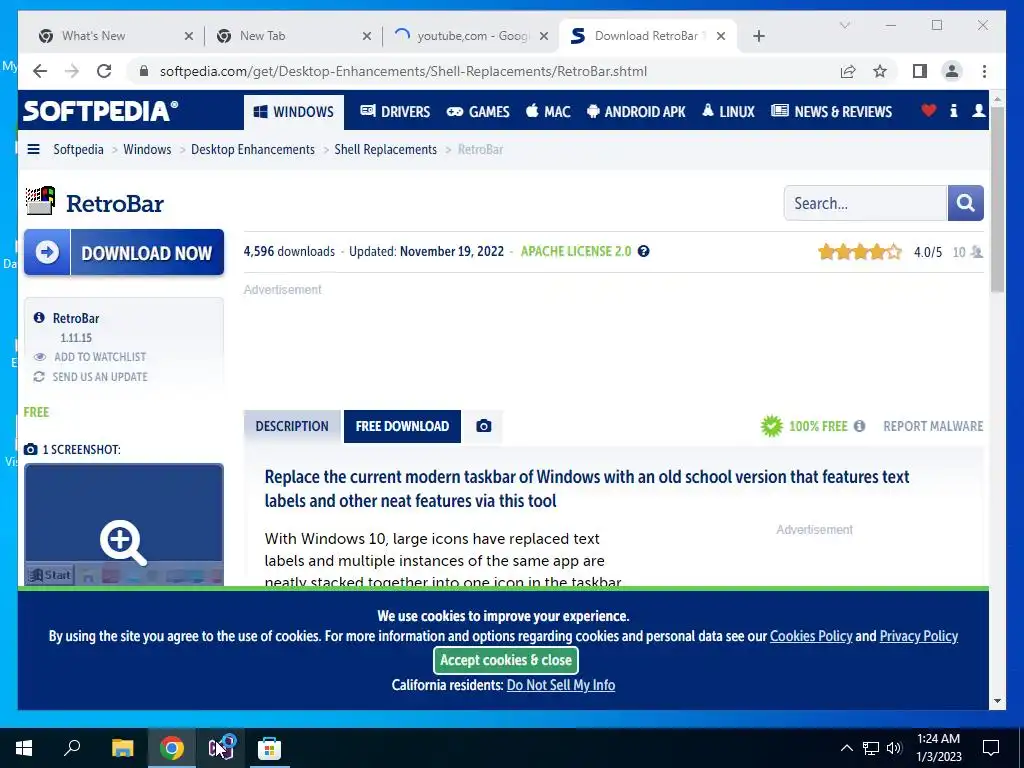This screenshot has width=1024, height=768.
Task: Click the DOWNLOAD NOW button
Action: click(x=124, y=252)
